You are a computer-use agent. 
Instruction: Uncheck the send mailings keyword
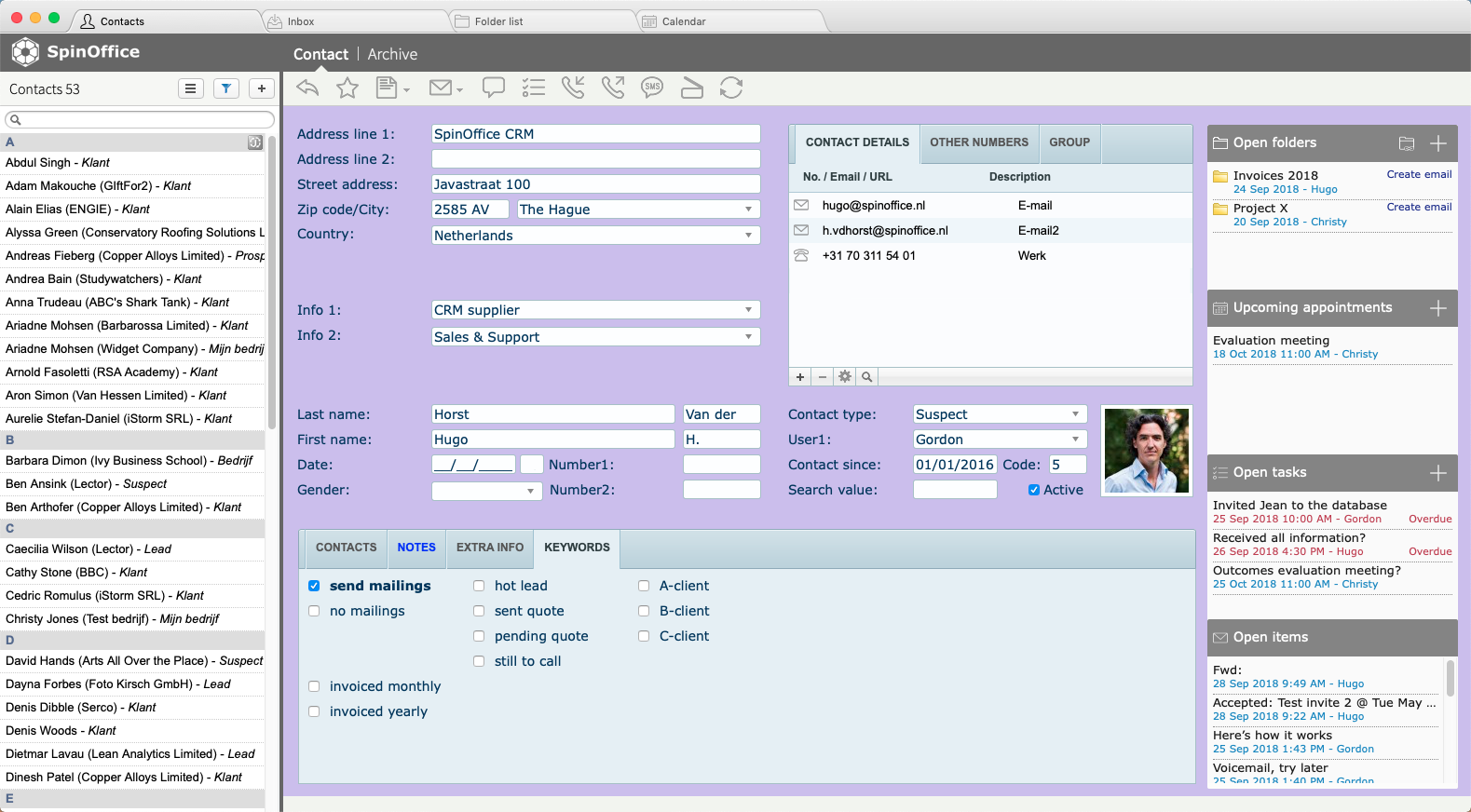click(x=314, y=586)
